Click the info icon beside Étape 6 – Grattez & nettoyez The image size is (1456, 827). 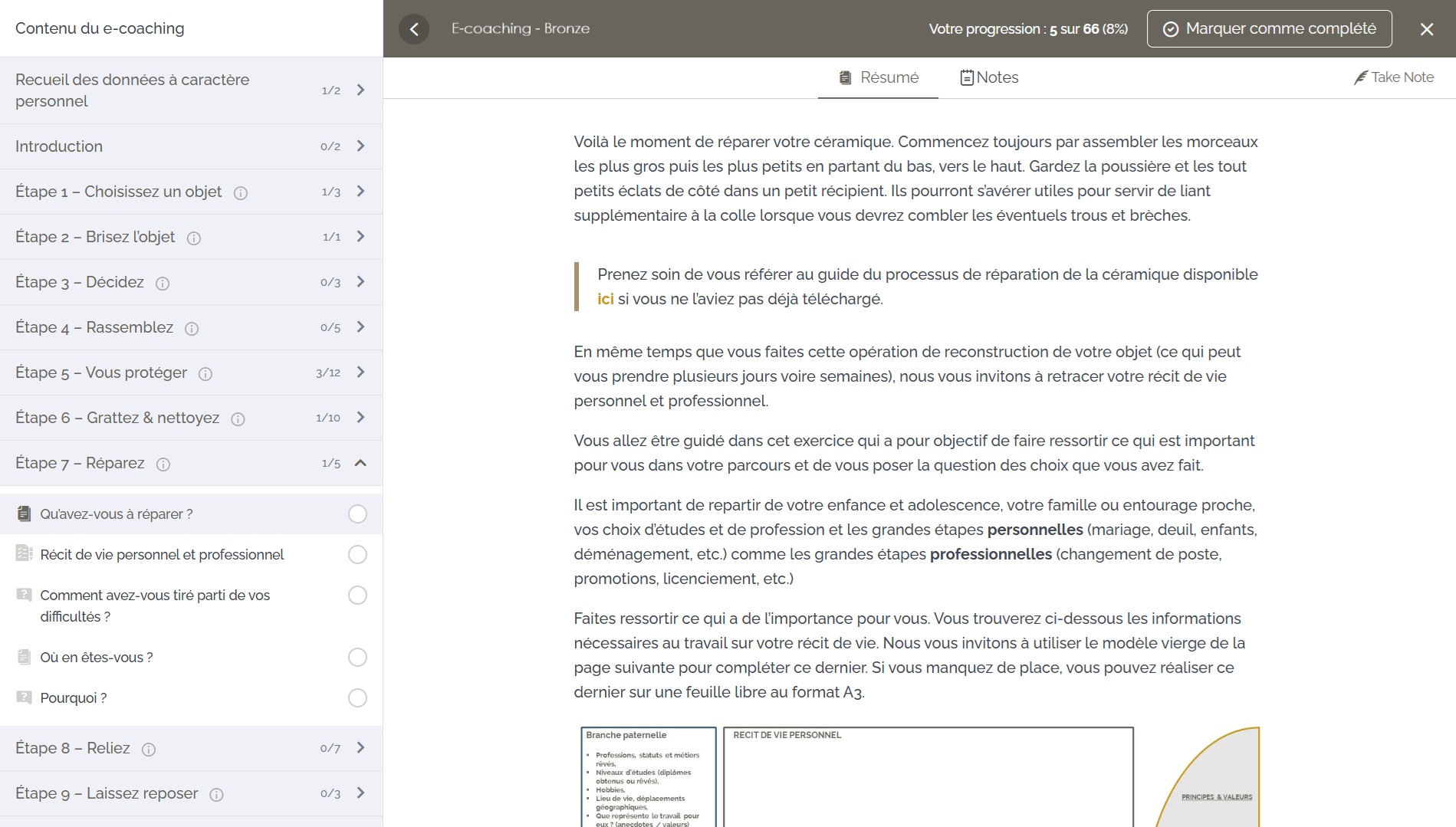coord(238,419)
